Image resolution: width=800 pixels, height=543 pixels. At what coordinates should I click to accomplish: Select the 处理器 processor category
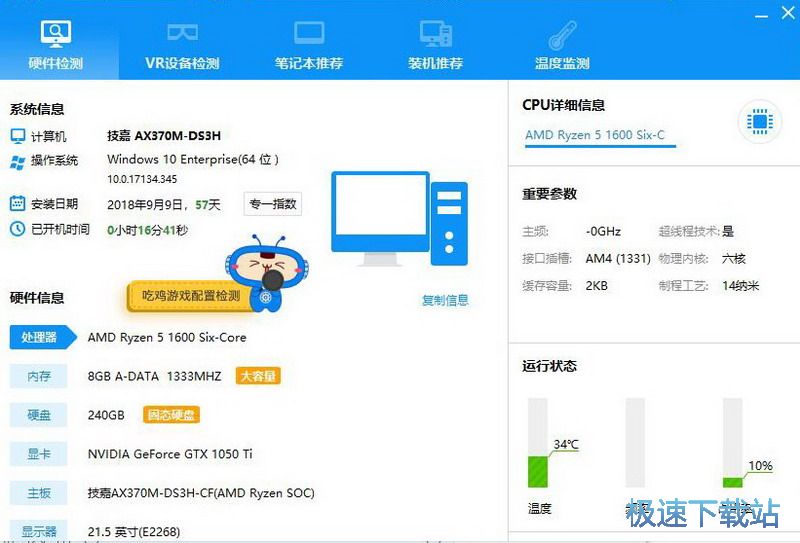[x=42, y=337]
